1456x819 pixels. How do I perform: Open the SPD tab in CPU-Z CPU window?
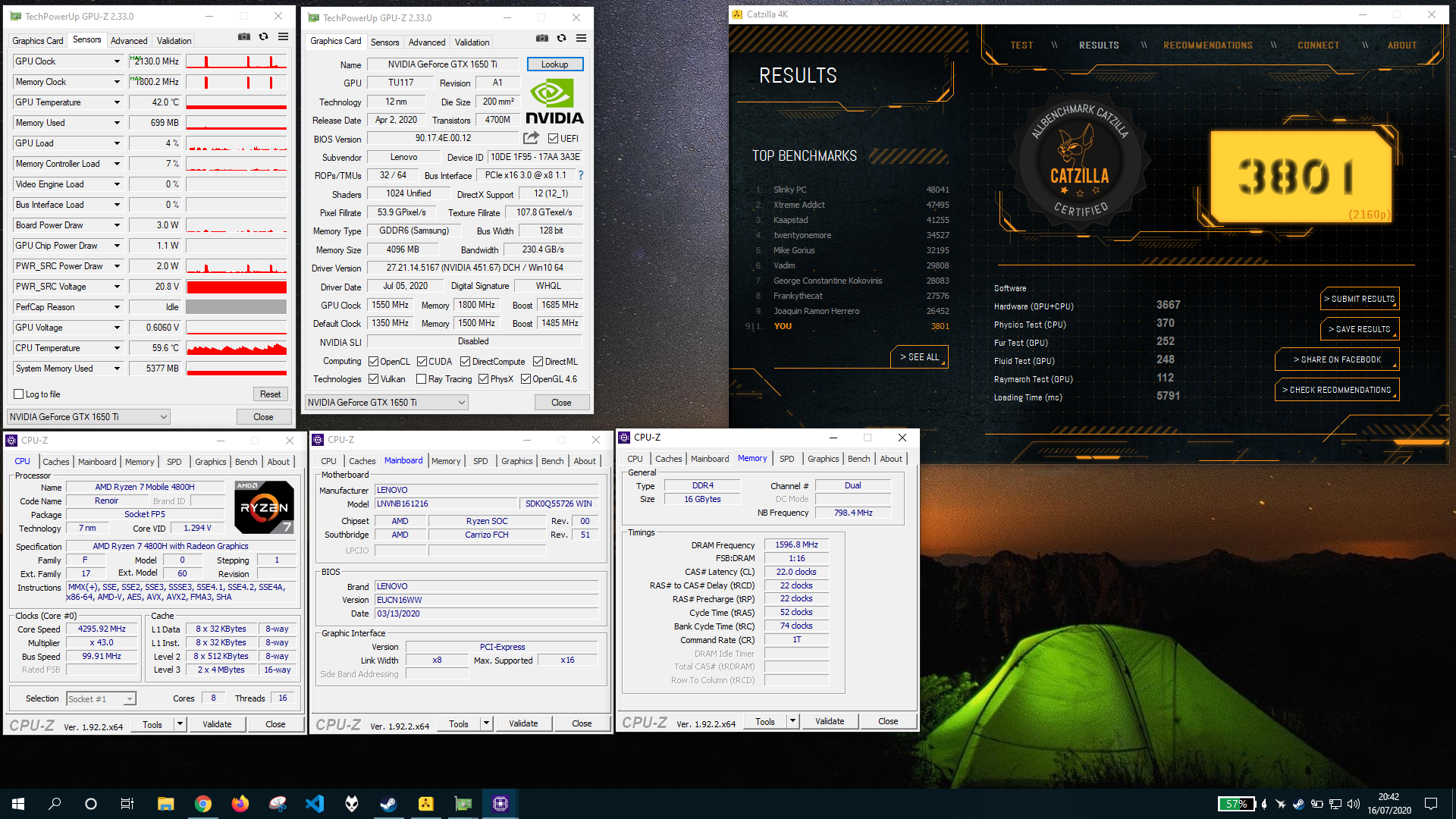tap(174, 462)
